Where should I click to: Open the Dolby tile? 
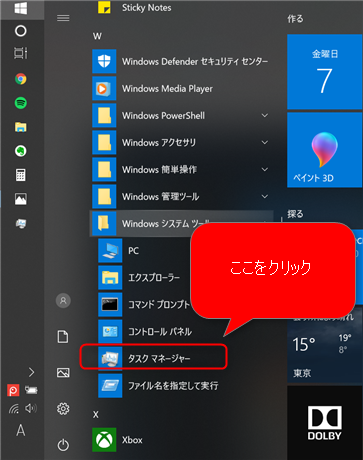coord(325,423)
